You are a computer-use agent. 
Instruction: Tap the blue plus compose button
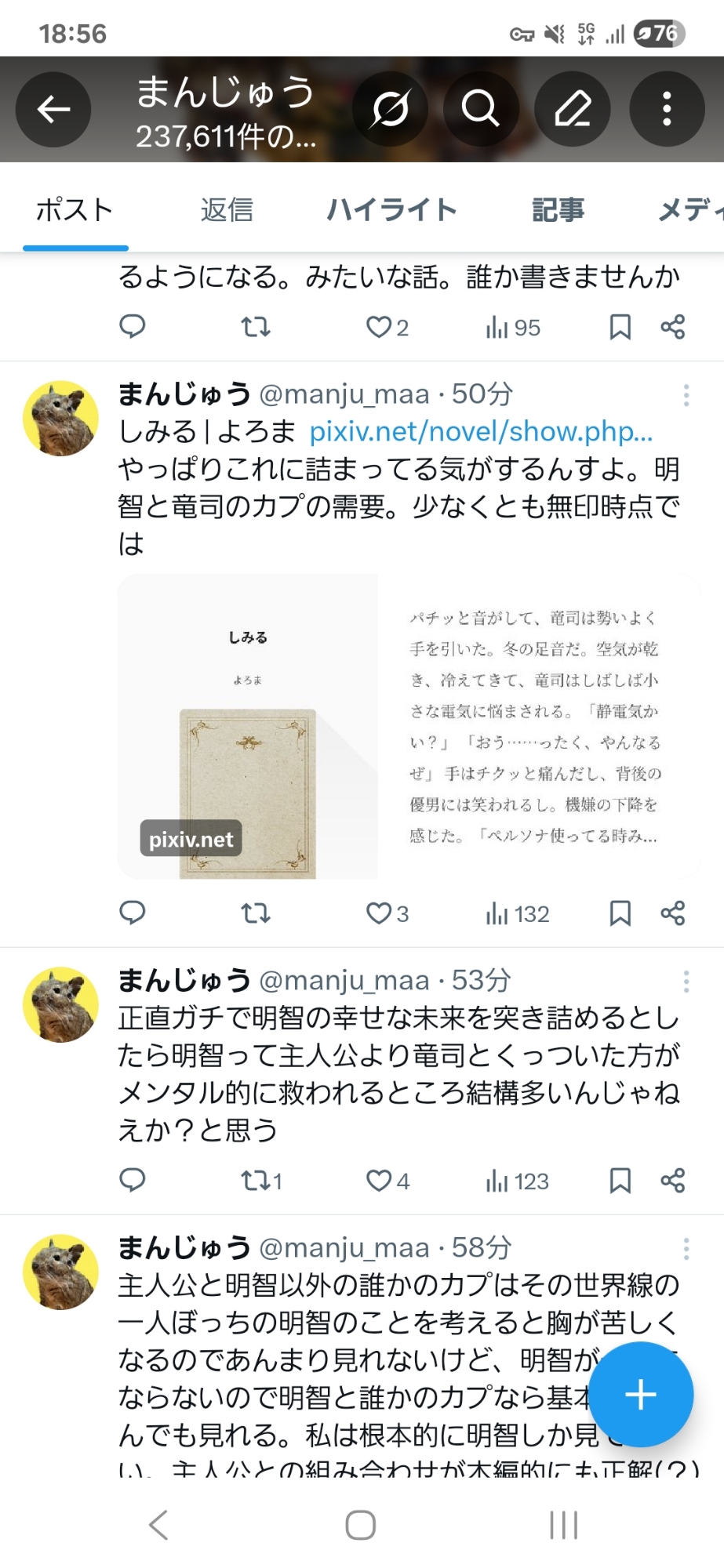point(641,1395)
